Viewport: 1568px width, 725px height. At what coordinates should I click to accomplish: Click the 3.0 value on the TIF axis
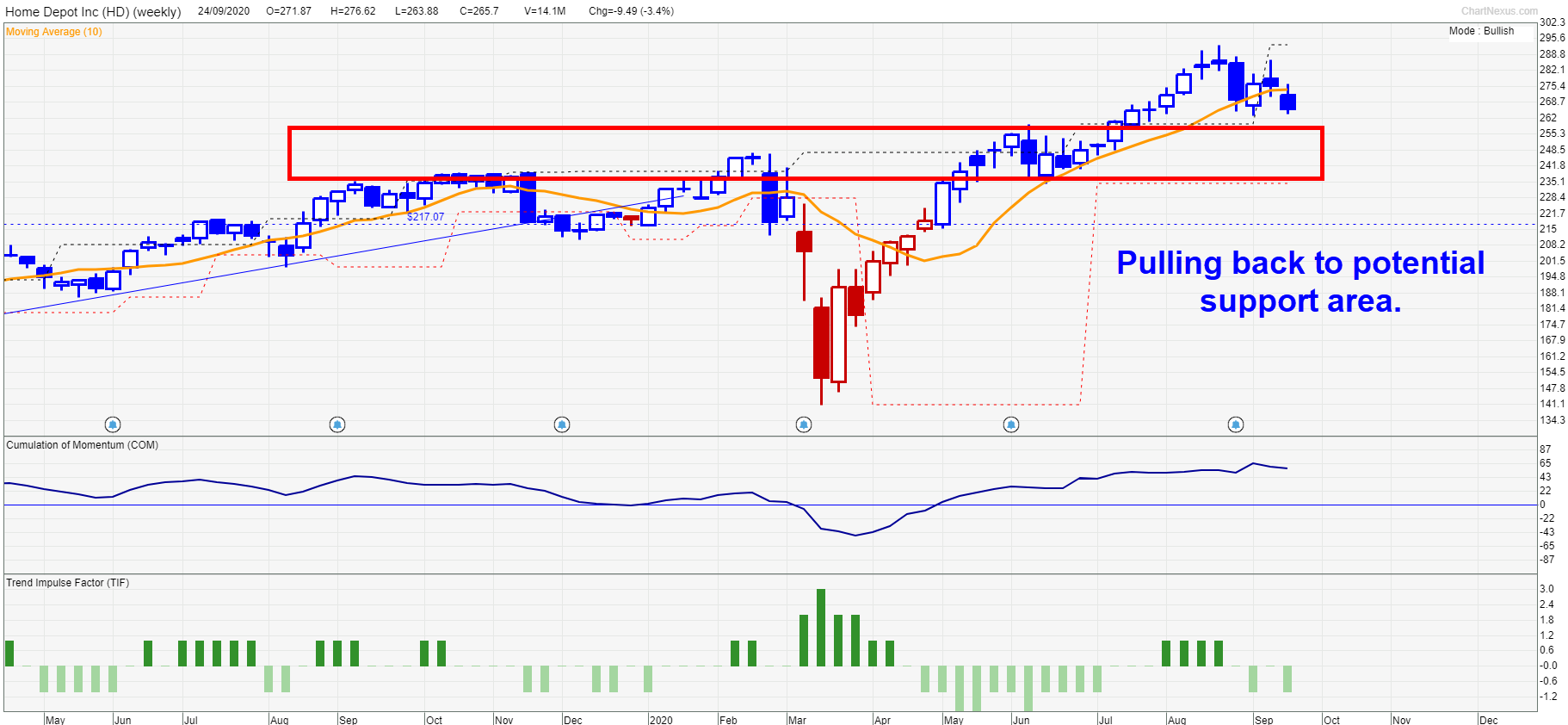click(x=1547, y=589)
